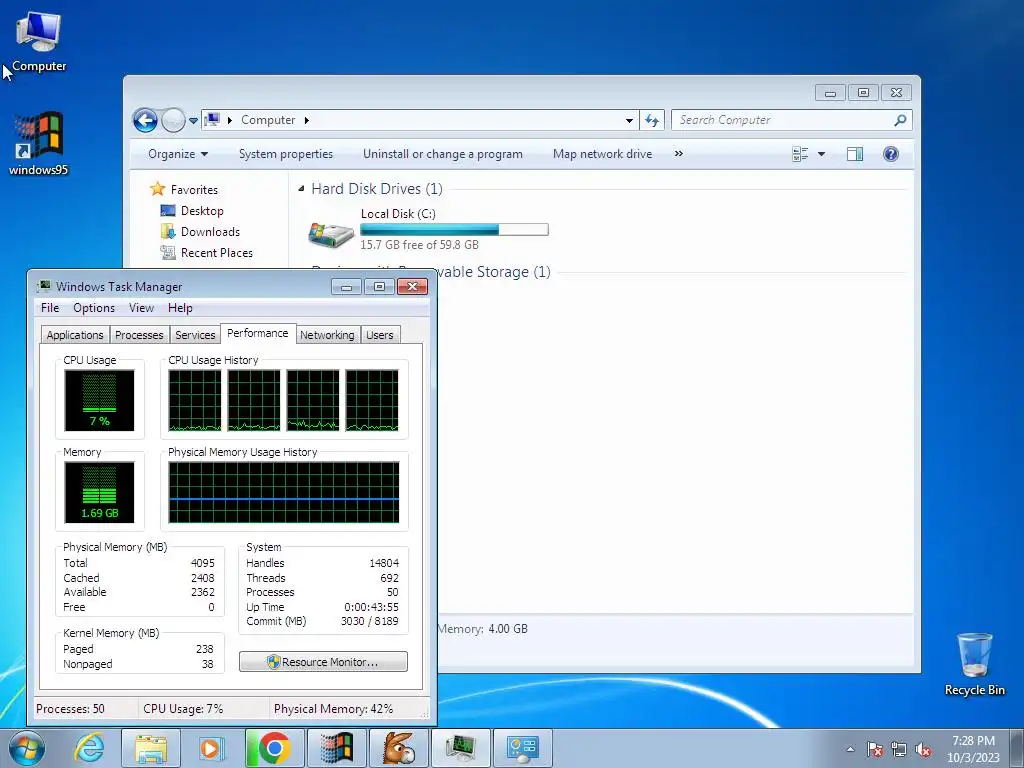Select the windows95 desktop shortcut

point(38,144)
